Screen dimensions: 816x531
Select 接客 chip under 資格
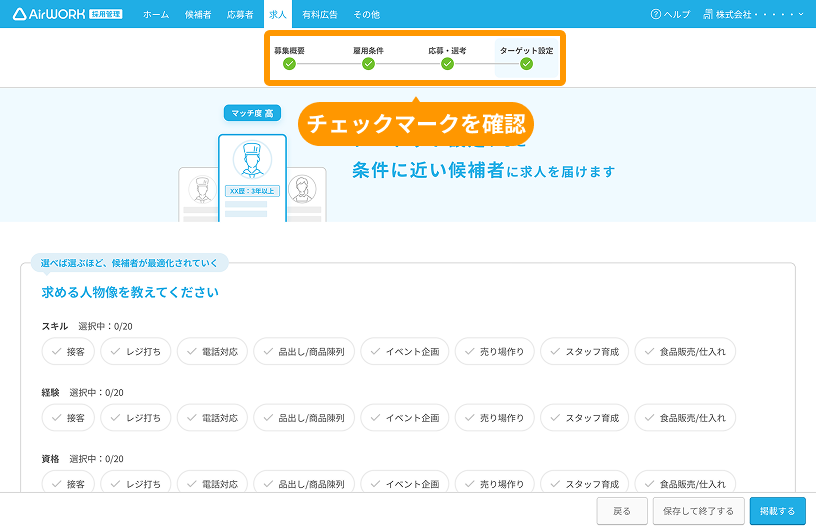68,482
